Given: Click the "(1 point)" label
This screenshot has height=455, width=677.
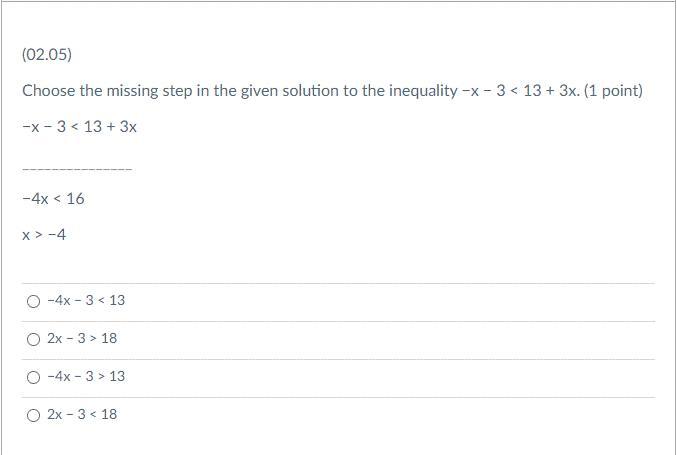Looking at the screenshot, I should (613, 91).
